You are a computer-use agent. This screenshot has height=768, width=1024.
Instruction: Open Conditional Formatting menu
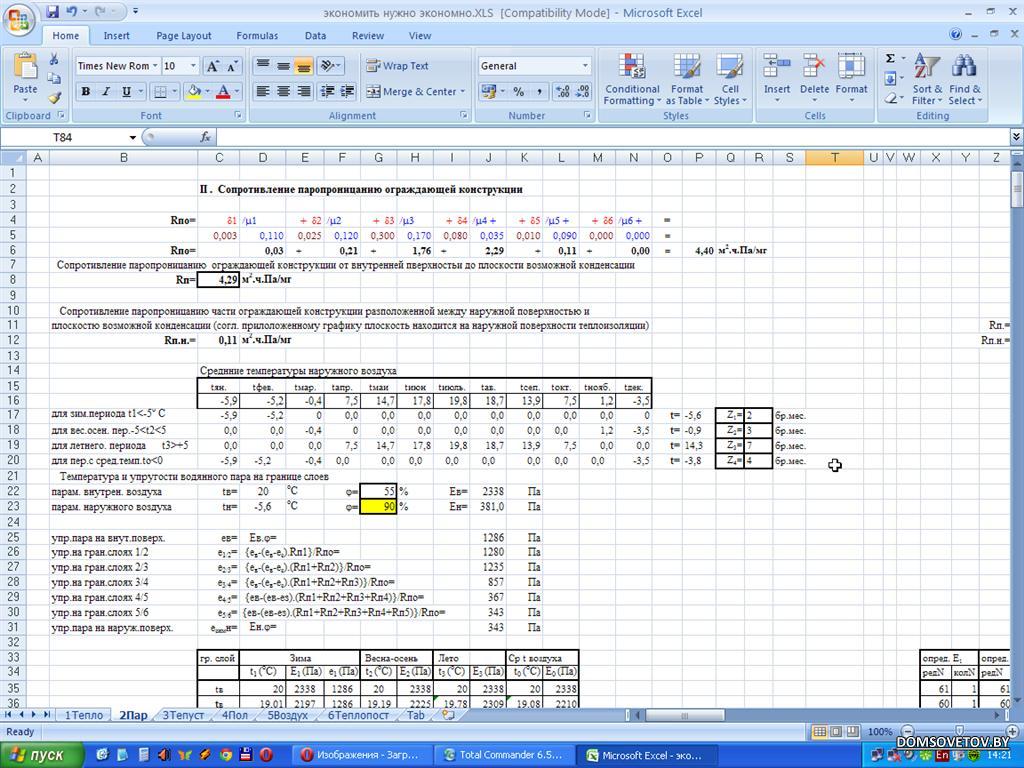click(632, 80)
